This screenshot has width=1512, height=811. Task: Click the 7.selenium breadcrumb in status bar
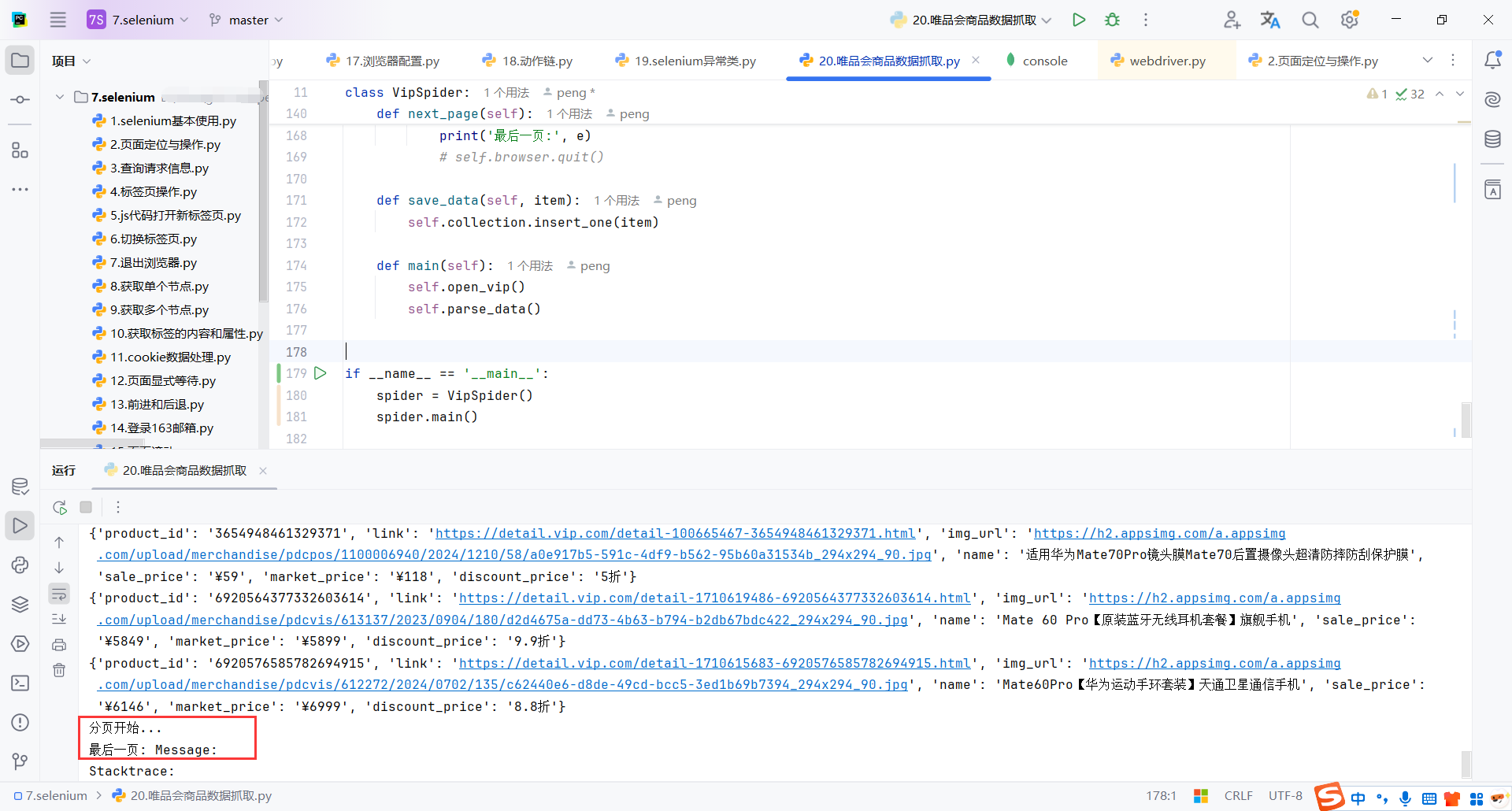pos(50,795)
